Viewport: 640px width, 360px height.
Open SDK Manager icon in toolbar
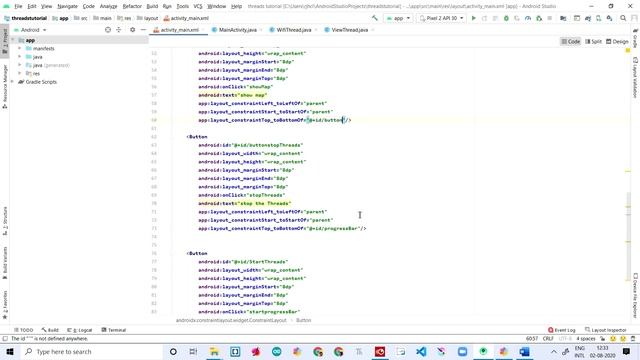pyautogui.click(x=609, y=18)
